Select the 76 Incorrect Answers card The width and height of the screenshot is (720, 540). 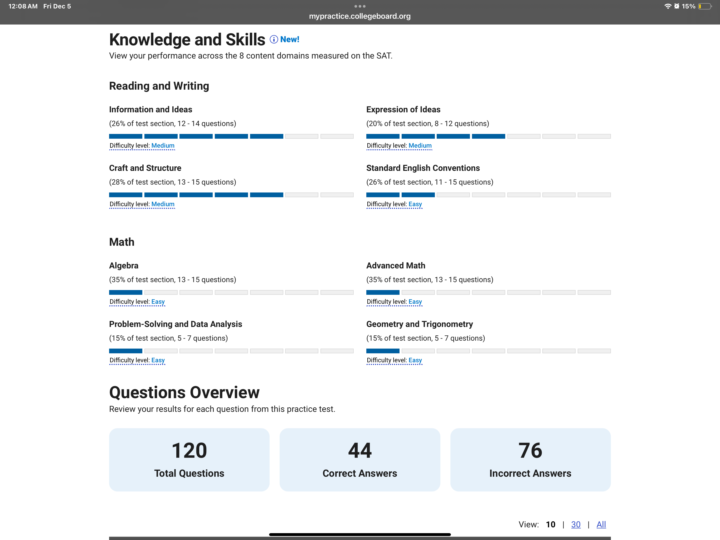530,459
